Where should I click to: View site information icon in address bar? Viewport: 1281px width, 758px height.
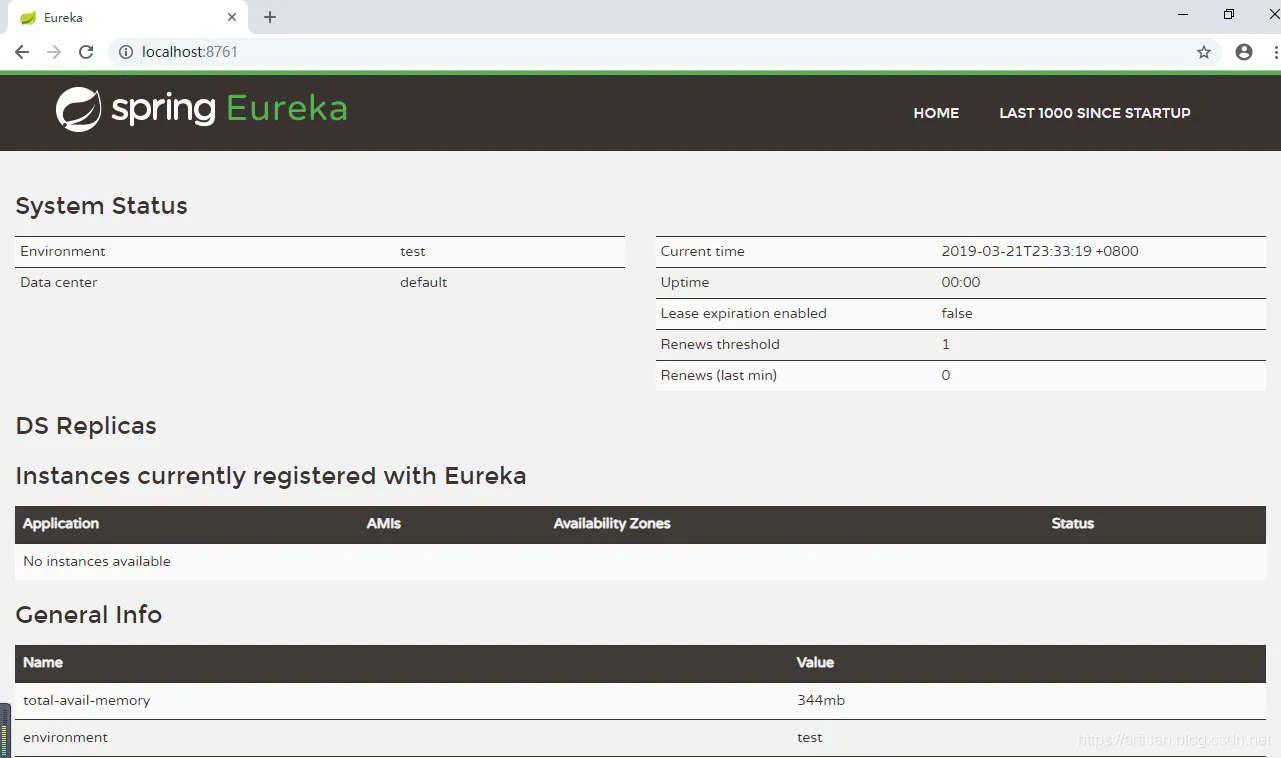pyautogui.click(x=126, y=52)
